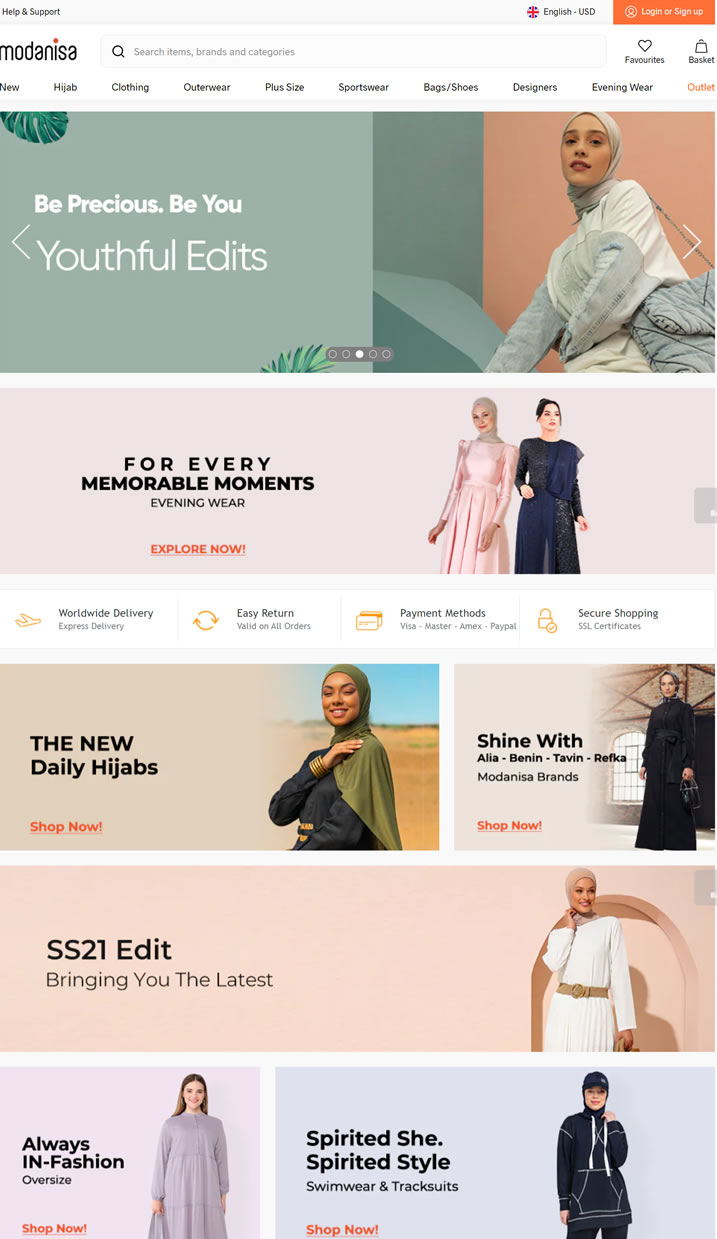Click the search magnifier icon
Image resolution: width=717 pixels, height=1239 pixels.
[118, 51]
